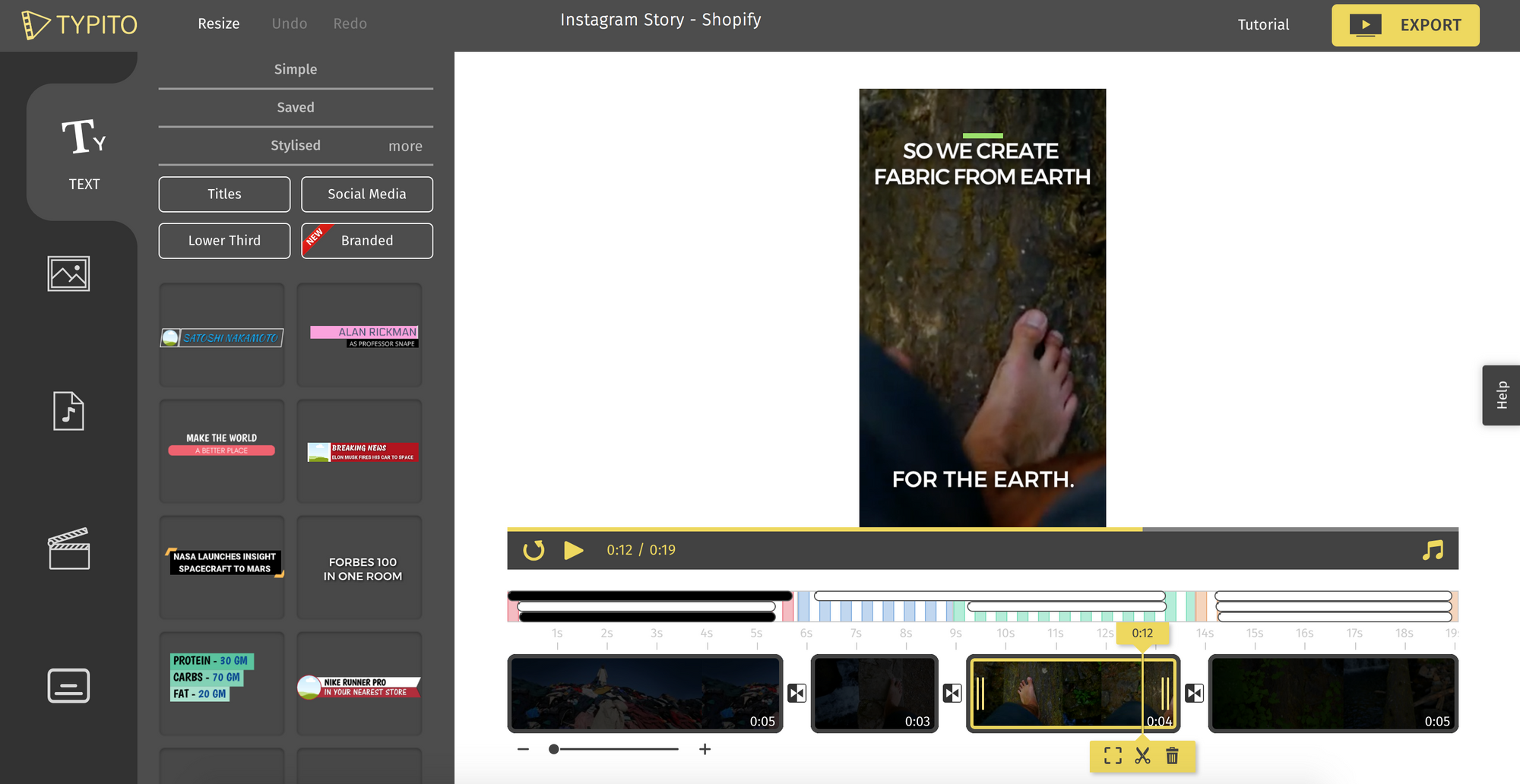The height and width of the screenshot is (784, 1520).
Task: Choose the Make The World template
Action: 222,451
